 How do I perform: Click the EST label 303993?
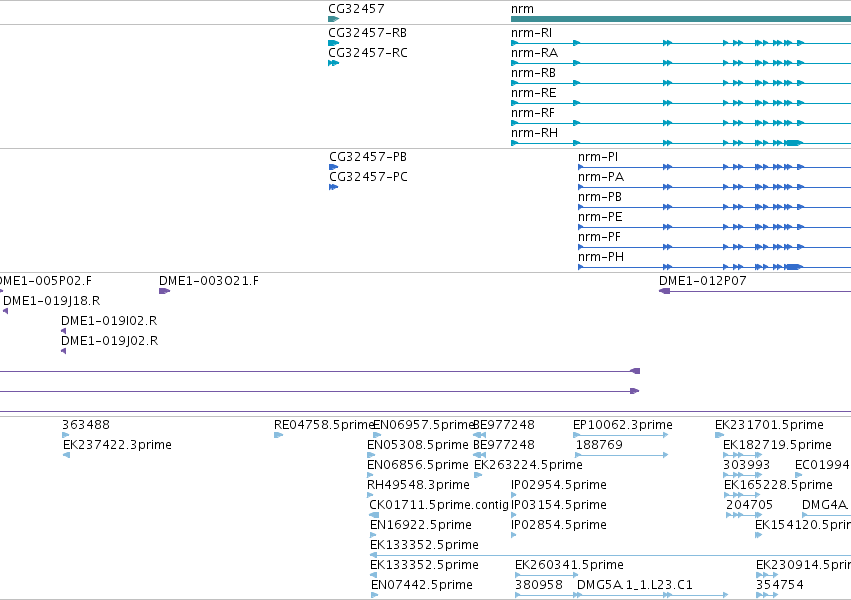pos(746,465)
